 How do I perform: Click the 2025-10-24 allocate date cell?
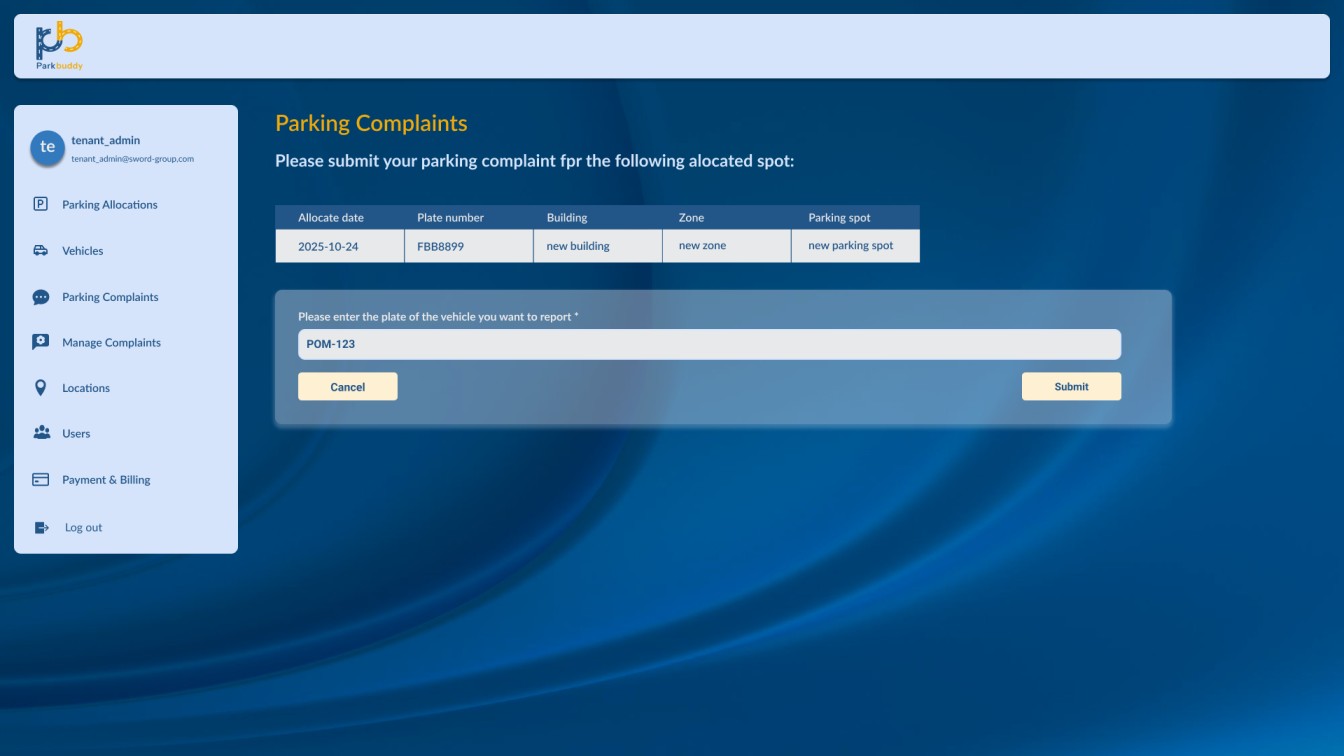[330, 245]
